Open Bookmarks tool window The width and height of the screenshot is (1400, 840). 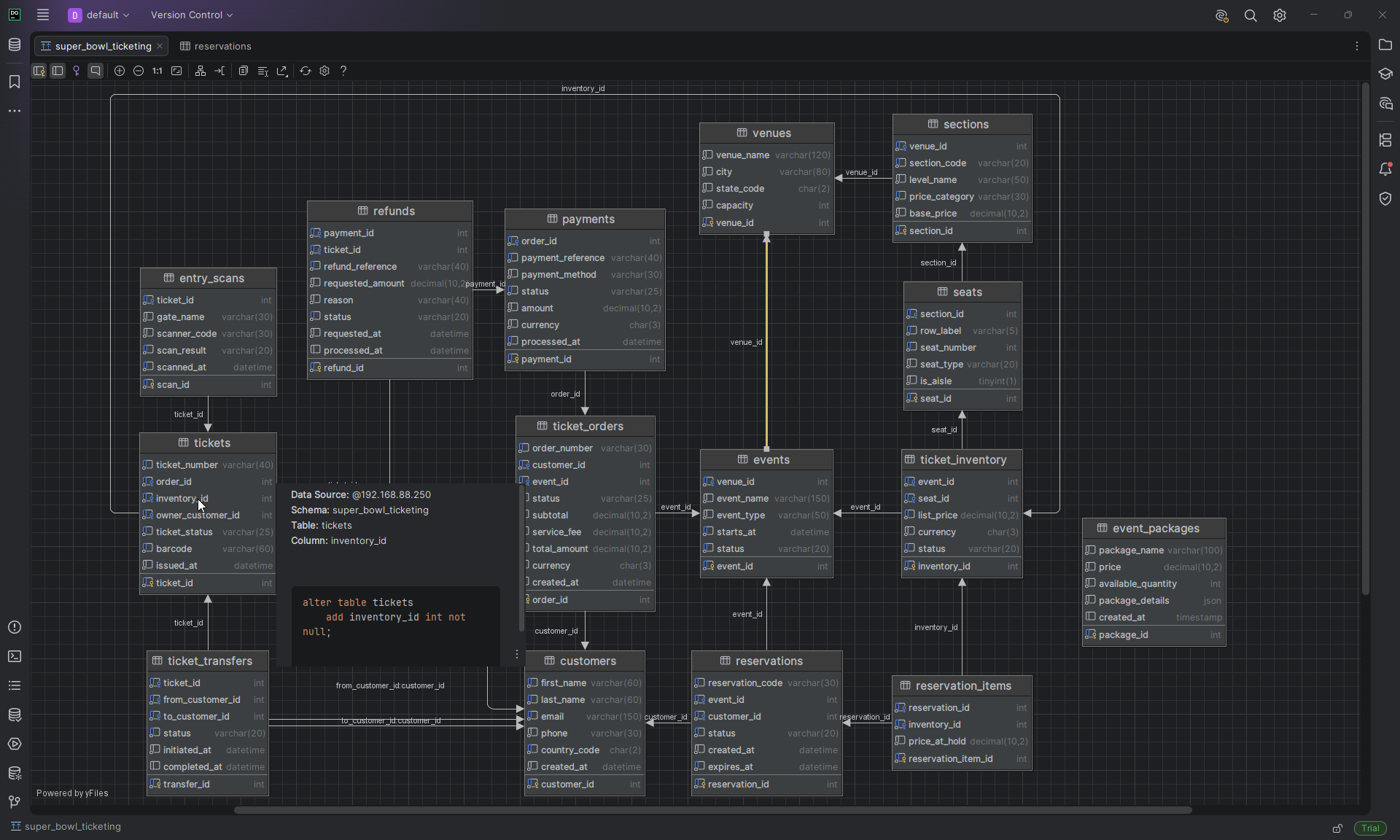(15, 82)
